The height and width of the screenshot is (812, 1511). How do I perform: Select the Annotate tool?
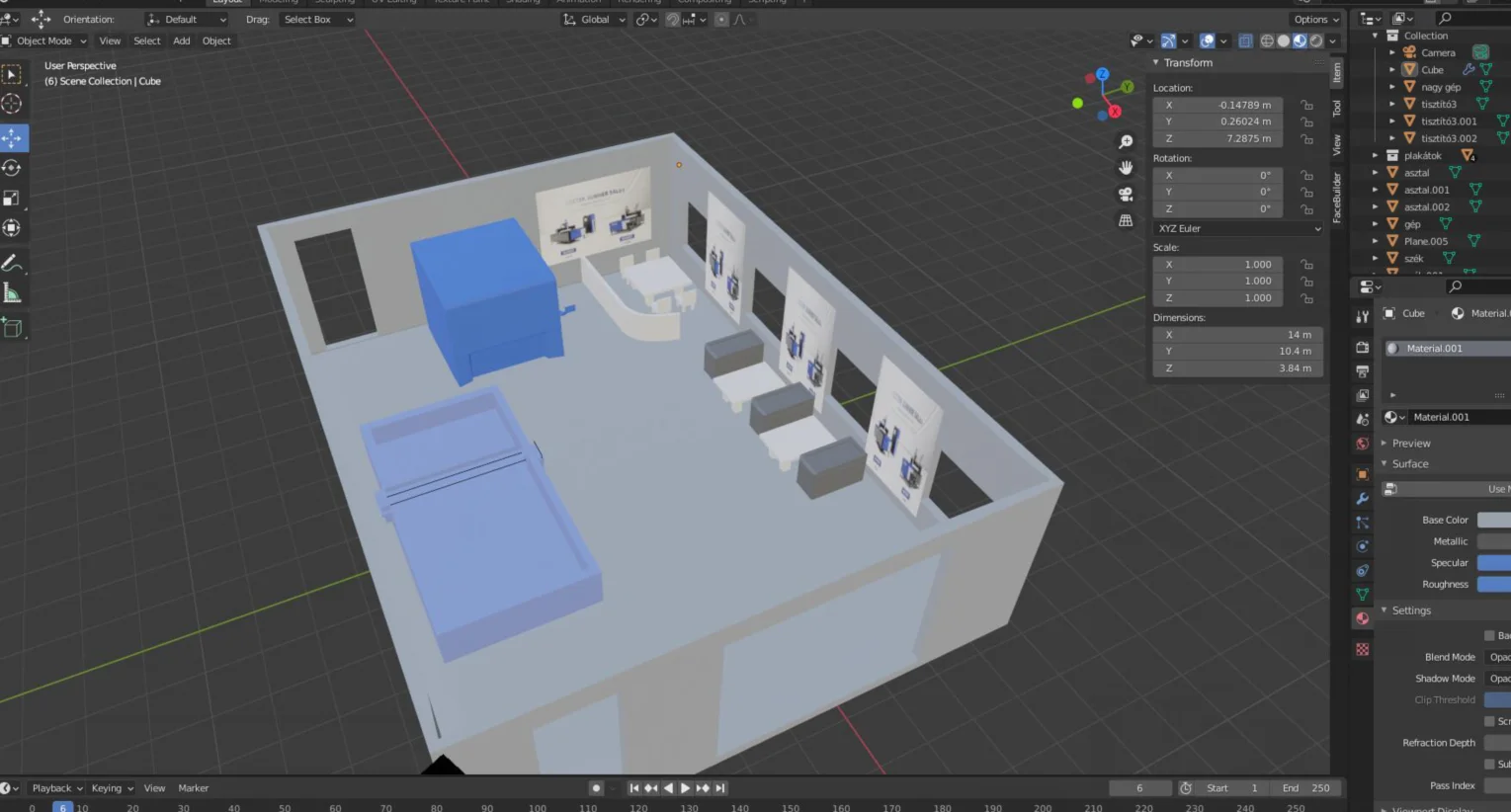(13, 263)
